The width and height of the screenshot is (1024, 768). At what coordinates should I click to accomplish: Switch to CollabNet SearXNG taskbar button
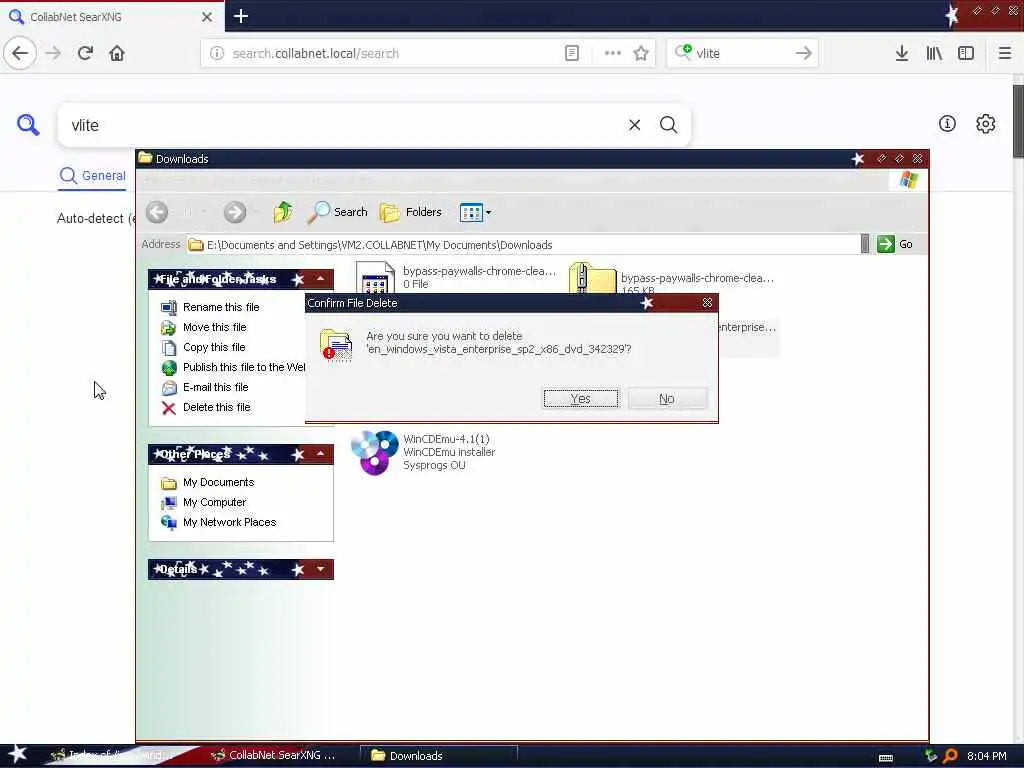[274, 756]
